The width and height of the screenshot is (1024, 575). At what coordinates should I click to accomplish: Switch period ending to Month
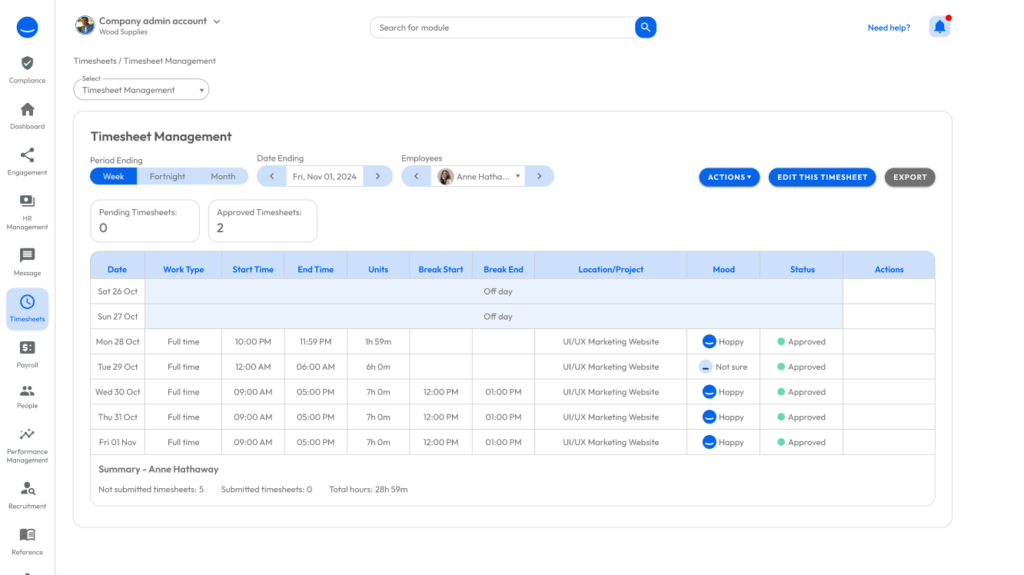[x=223, y=176]
